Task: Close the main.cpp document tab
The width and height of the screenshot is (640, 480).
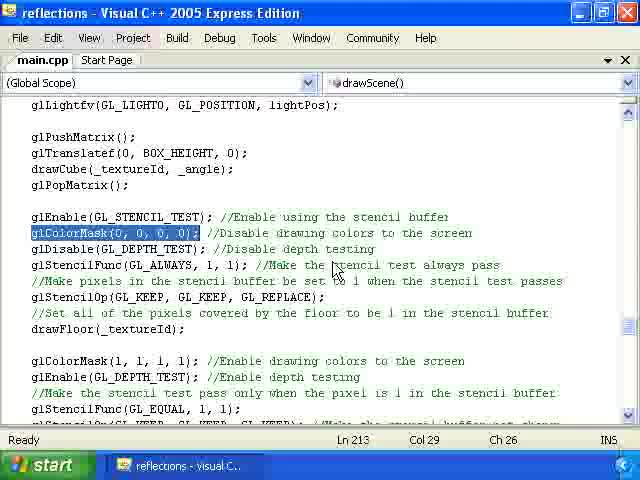Action: pos(625,60)
